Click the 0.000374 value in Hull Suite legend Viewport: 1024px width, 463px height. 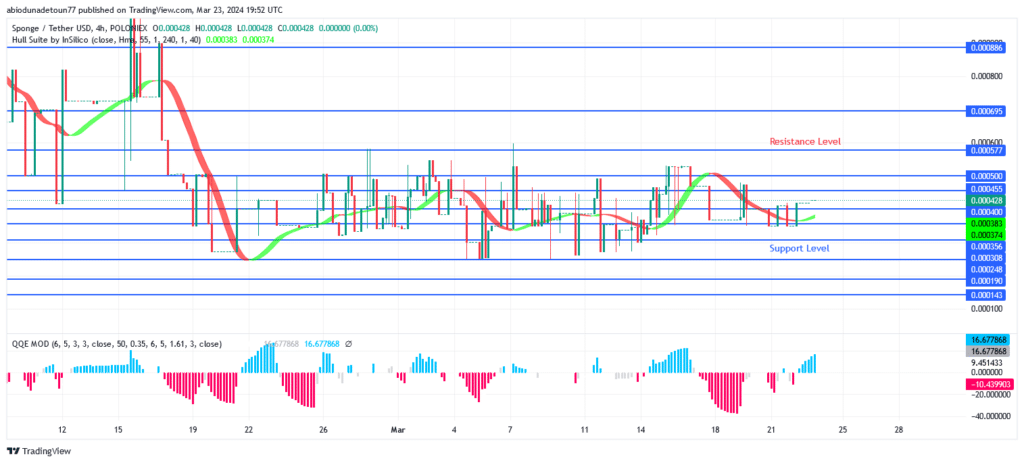click(x=258, y=40)
